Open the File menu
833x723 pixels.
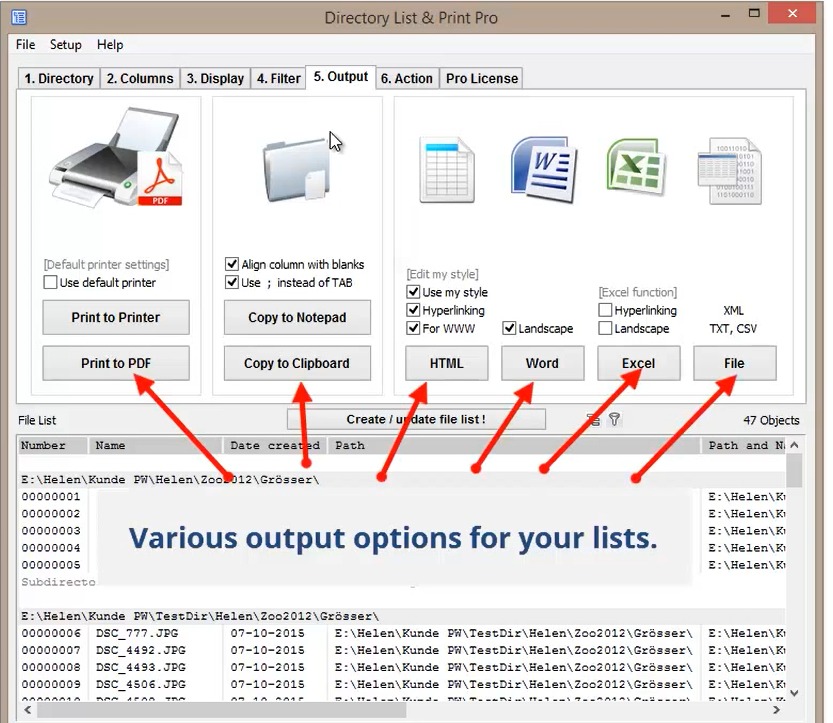click(x=26, y=45)
